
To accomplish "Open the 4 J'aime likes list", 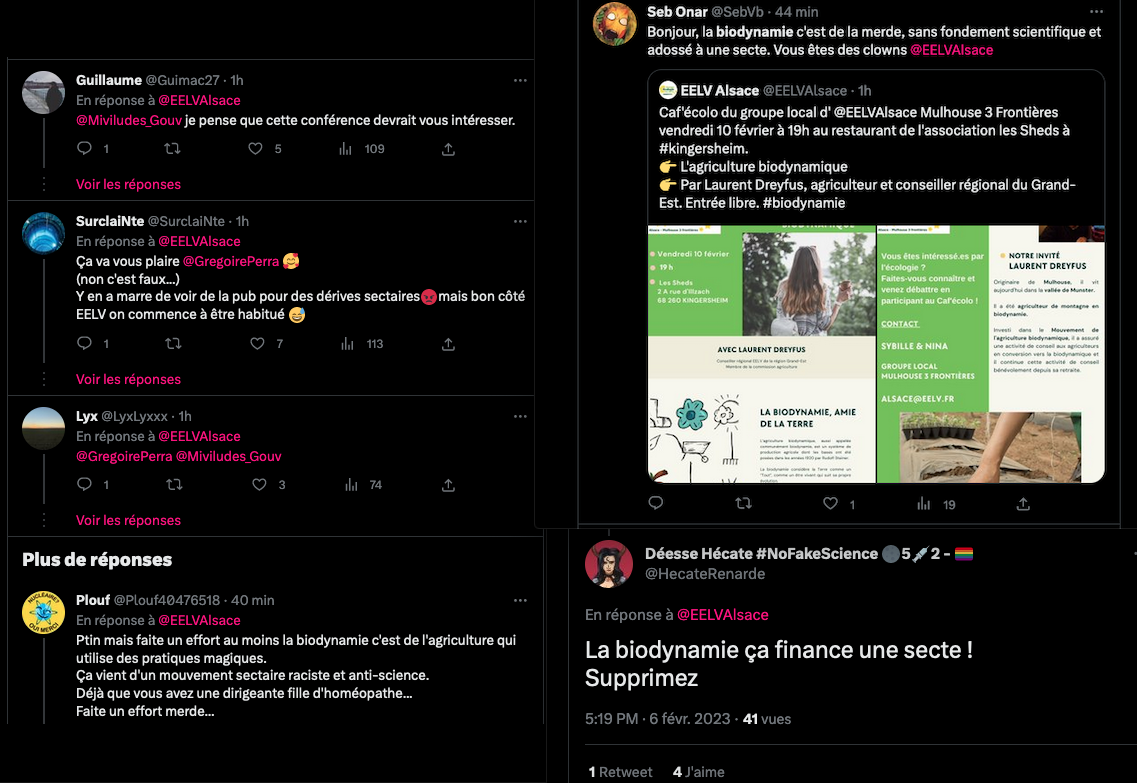I will (x=698, y=771).
